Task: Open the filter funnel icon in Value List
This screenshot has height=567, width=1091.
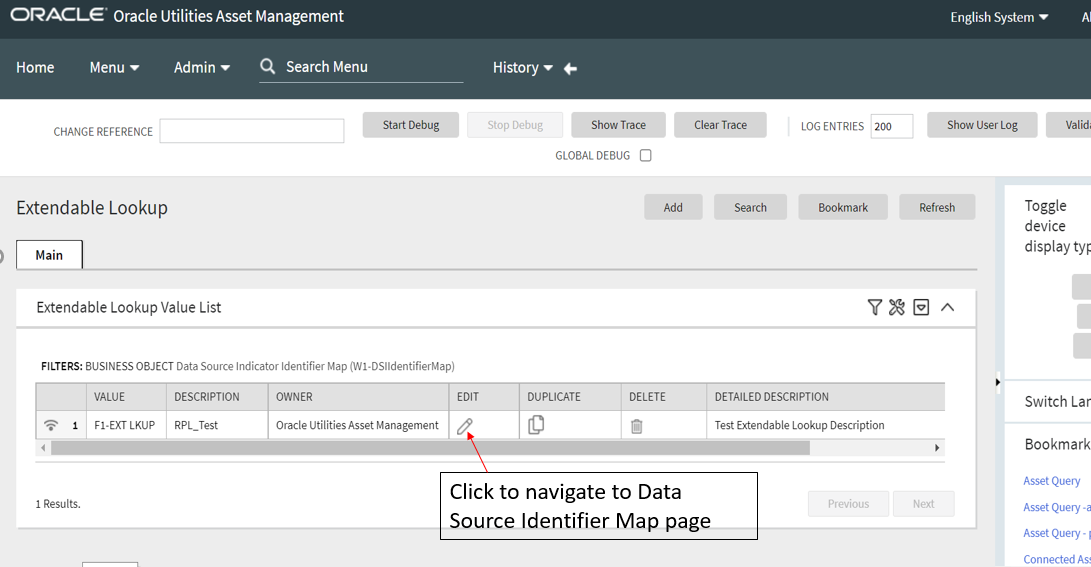Action: point(875,307)
